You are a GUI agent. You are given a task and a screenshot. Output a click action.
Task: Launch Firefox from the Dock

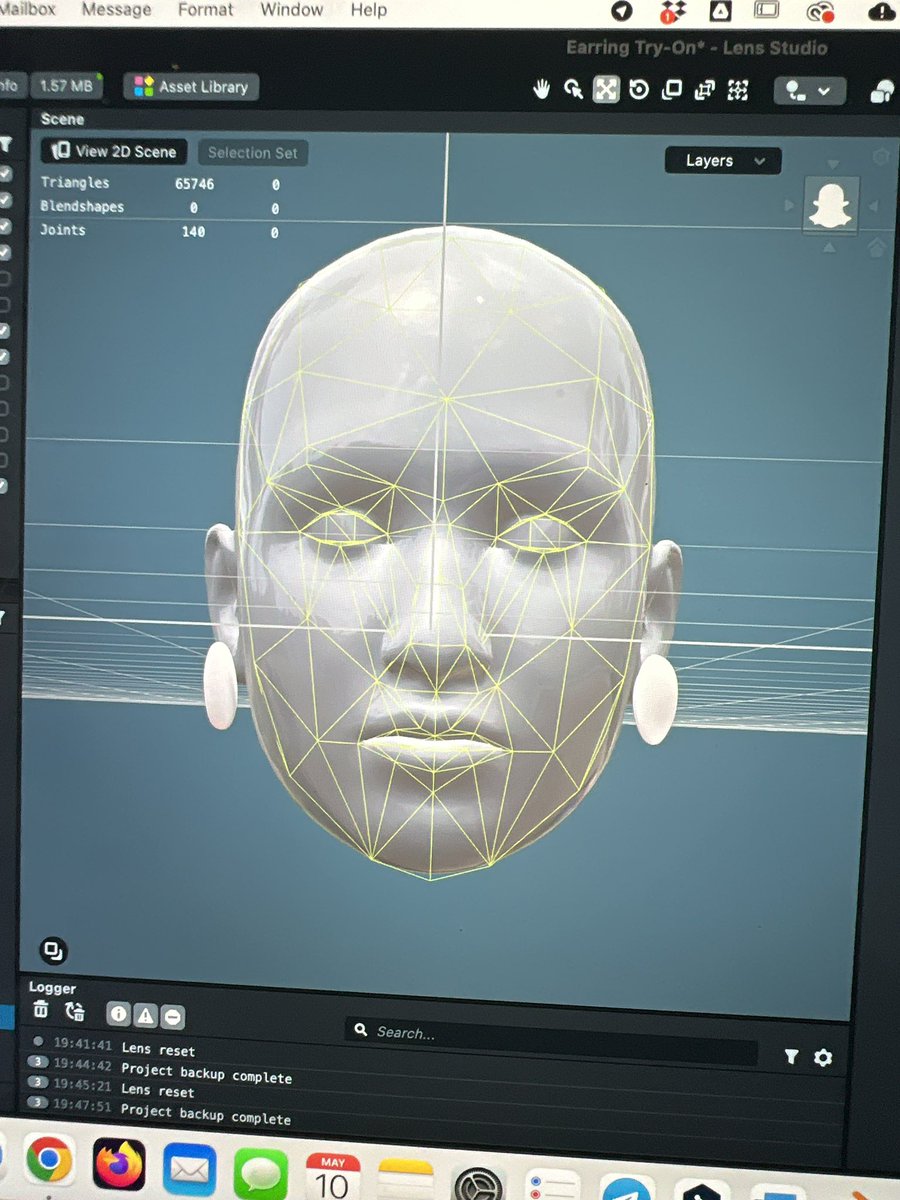pos(119,1165)
